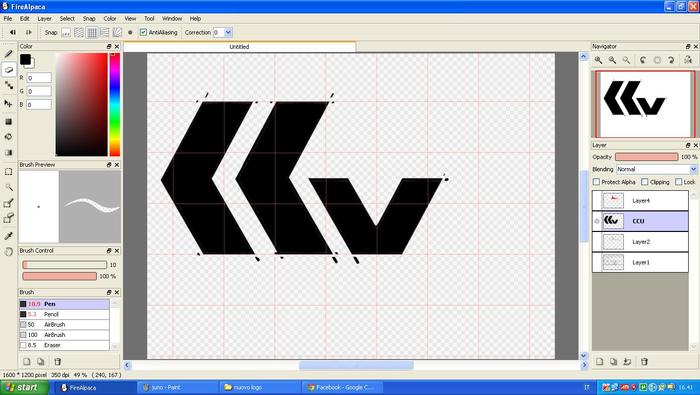Screen dimensions: 700x395
Task: Open the Correction dropdown
Action: 228,33
